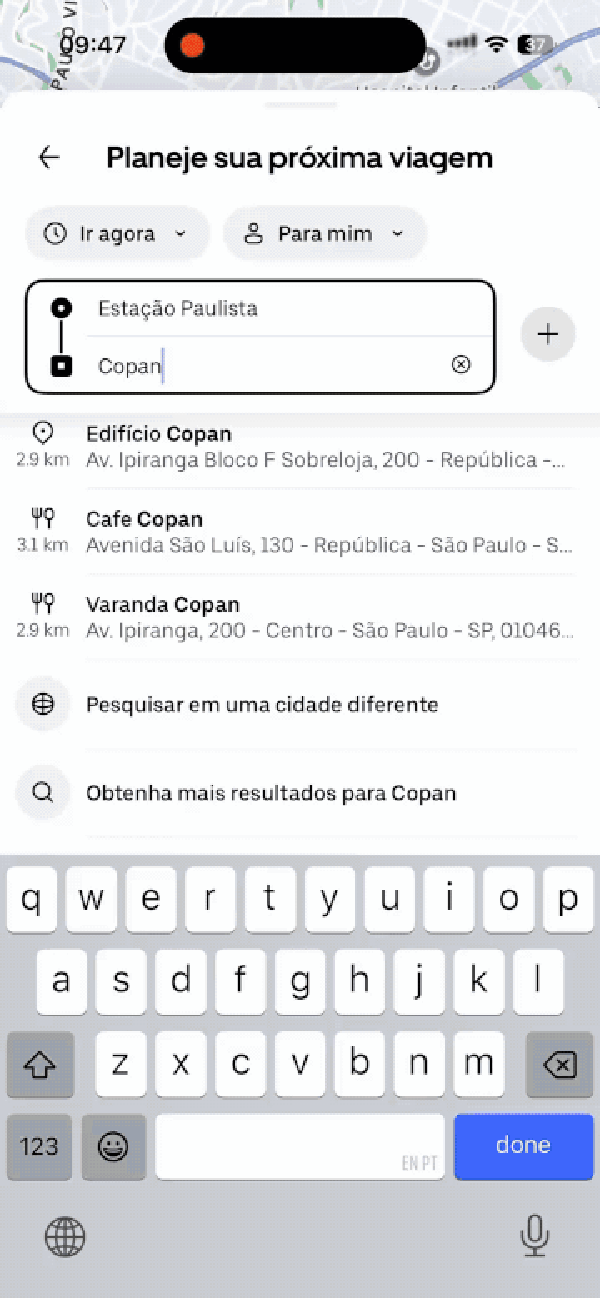Tap the microphone icon for voice input

[535, 1237]
